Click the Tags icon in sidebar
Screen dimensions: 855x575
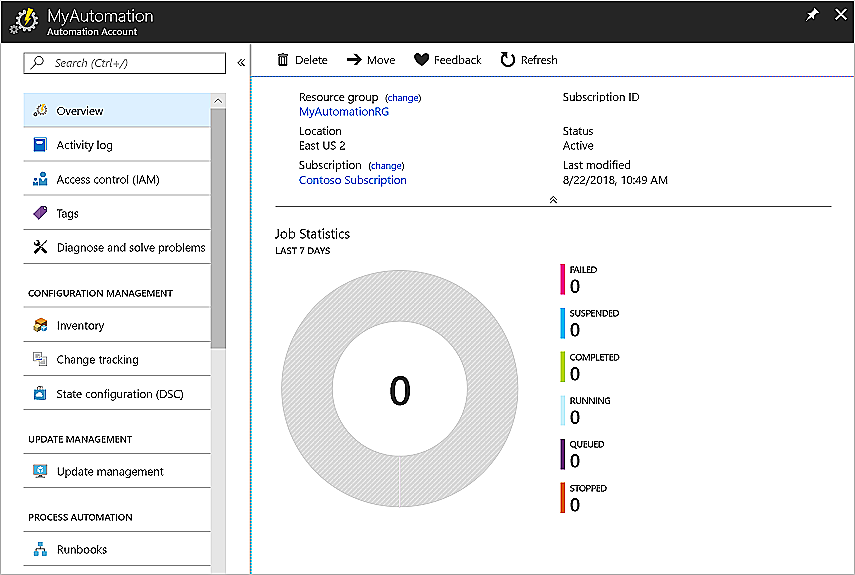click(40, 213)
